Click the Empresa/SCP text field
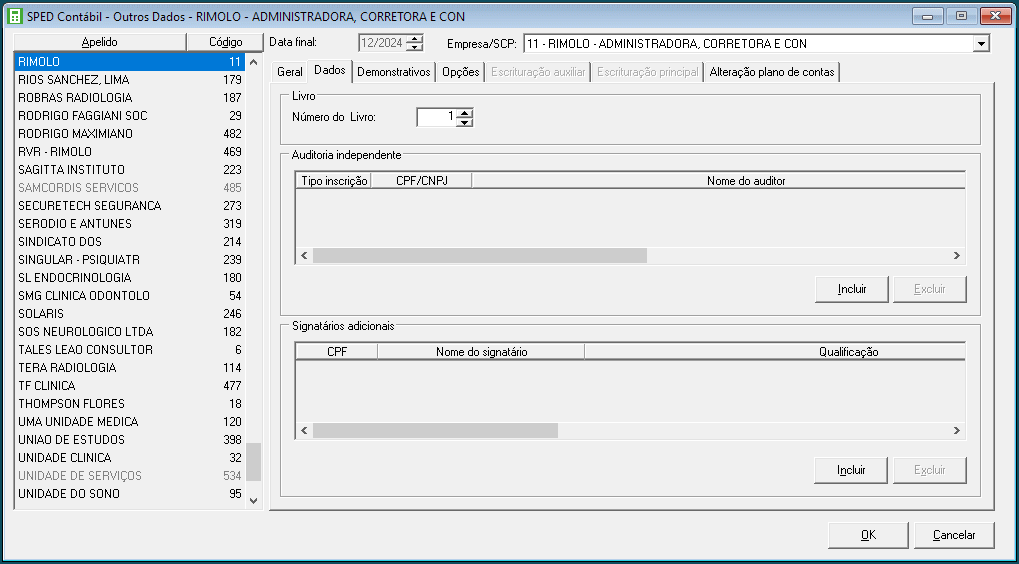 748,44
